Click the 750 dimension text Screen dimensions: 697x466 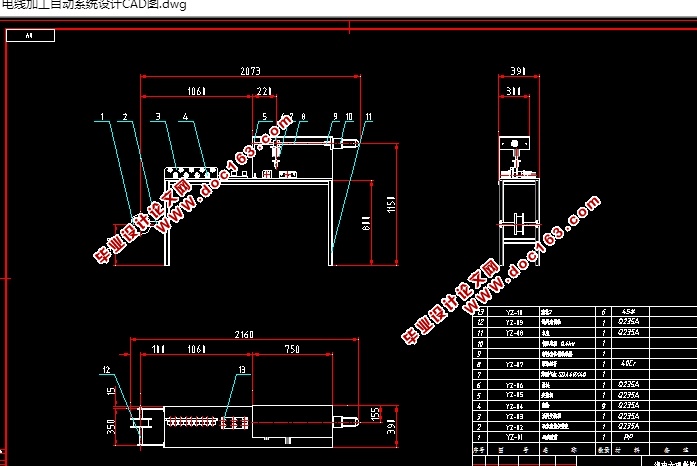[x=292, y=350]
